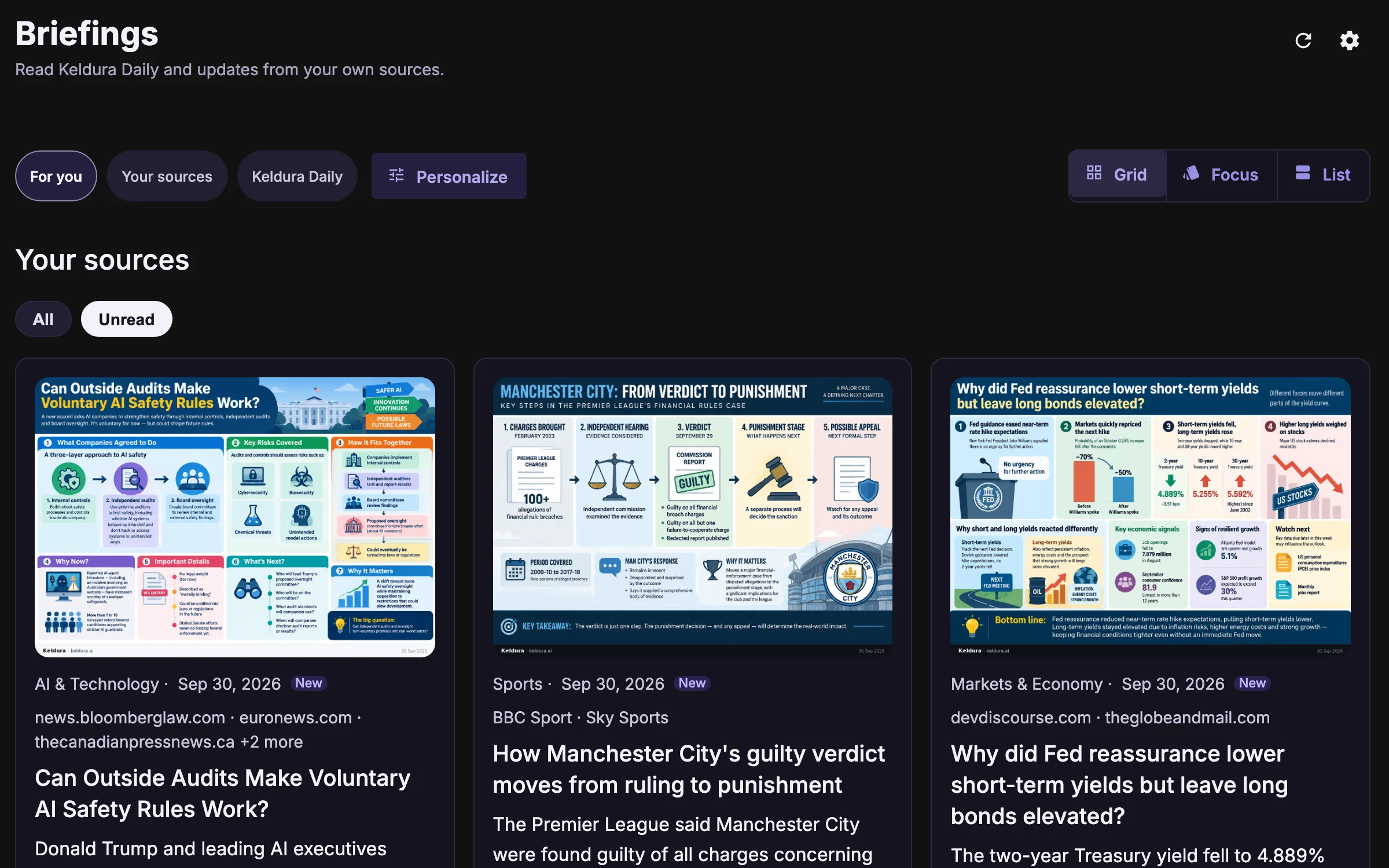Click the List view icon
Screen dimensions: 1389x868
pyautogui.click(x=1303, y=173)
